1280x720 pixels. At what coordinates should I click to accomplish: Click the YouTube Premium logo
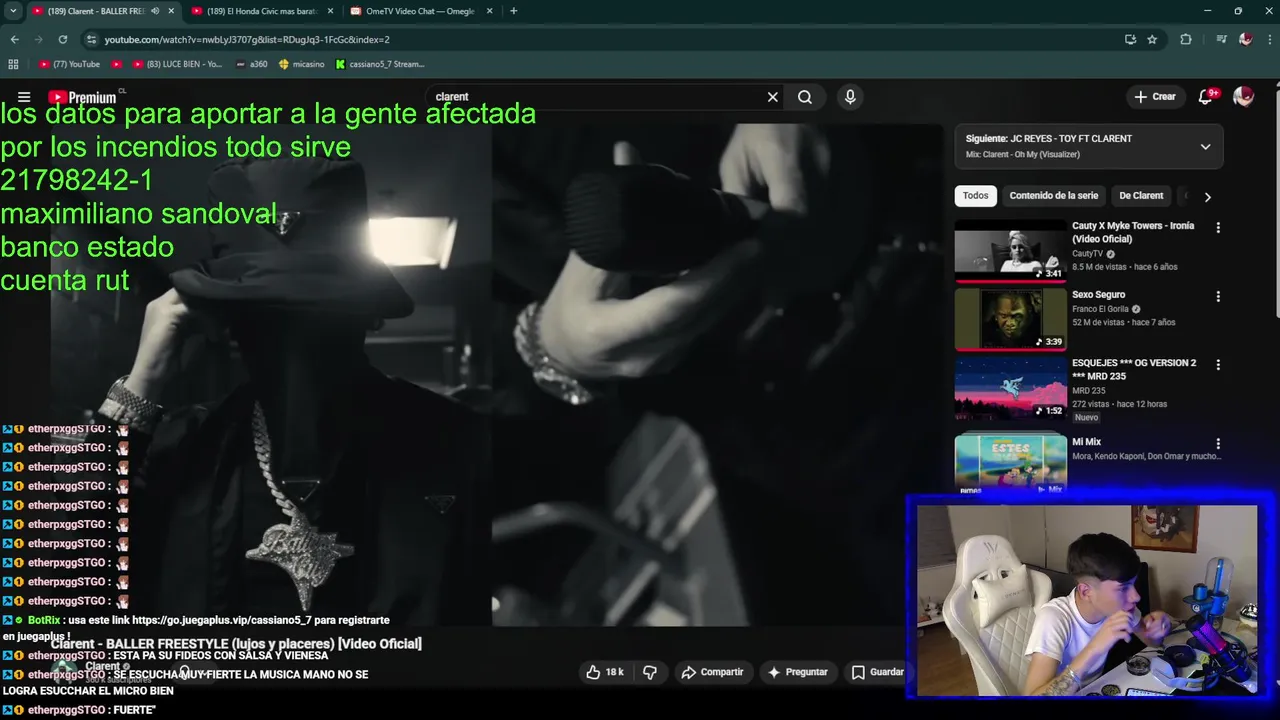(x=83, y=97)
